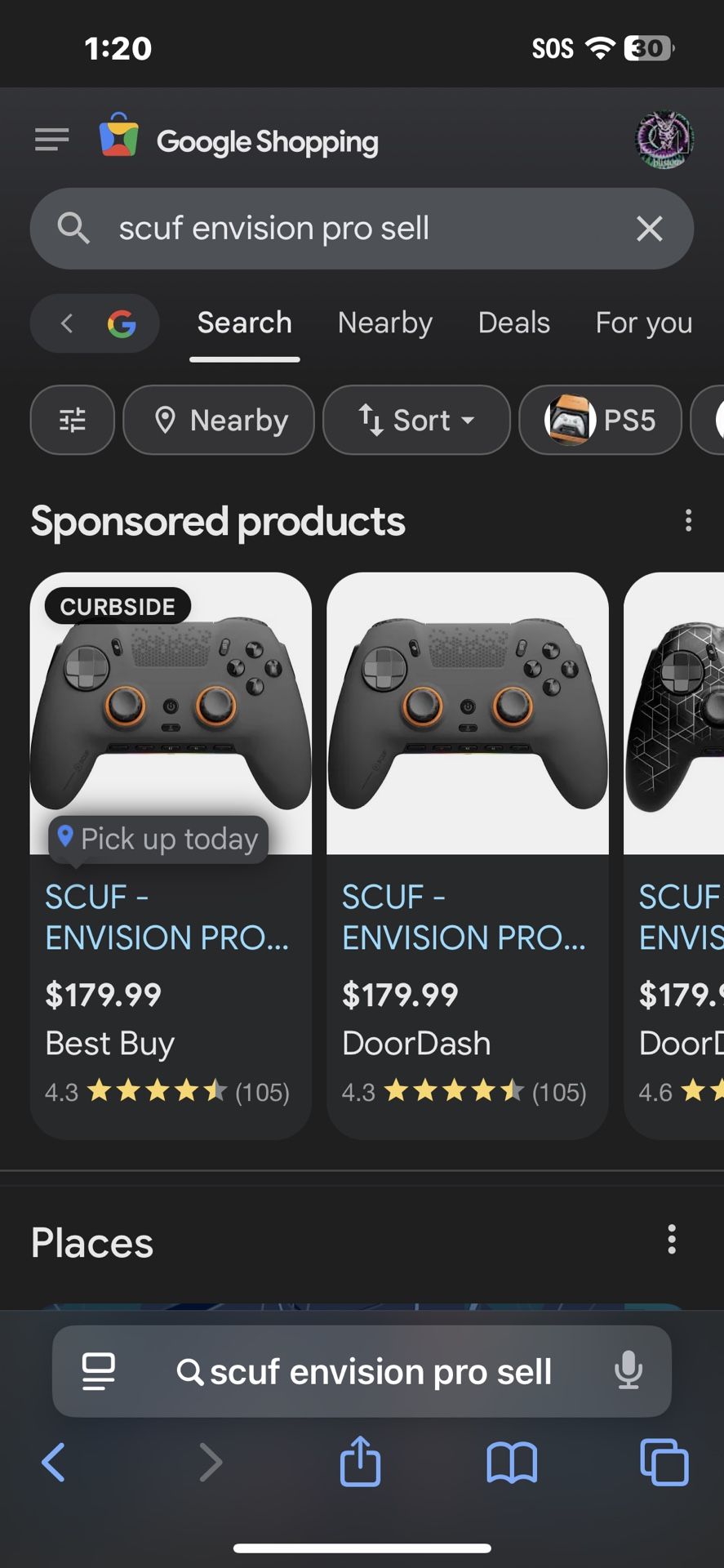The width and height of the screenshot is (724, 1568).
Task: Open the Places section three-dot menu
Action: (x=672, y=1240)
